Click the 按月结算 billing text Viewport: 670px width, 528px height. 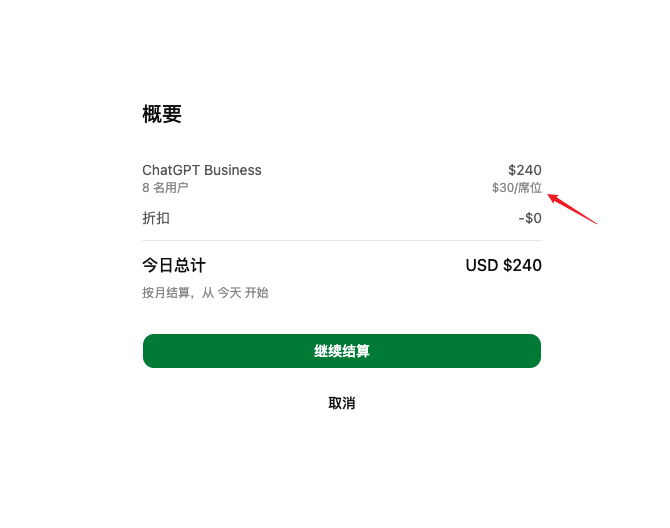click(x=166, y=293)
